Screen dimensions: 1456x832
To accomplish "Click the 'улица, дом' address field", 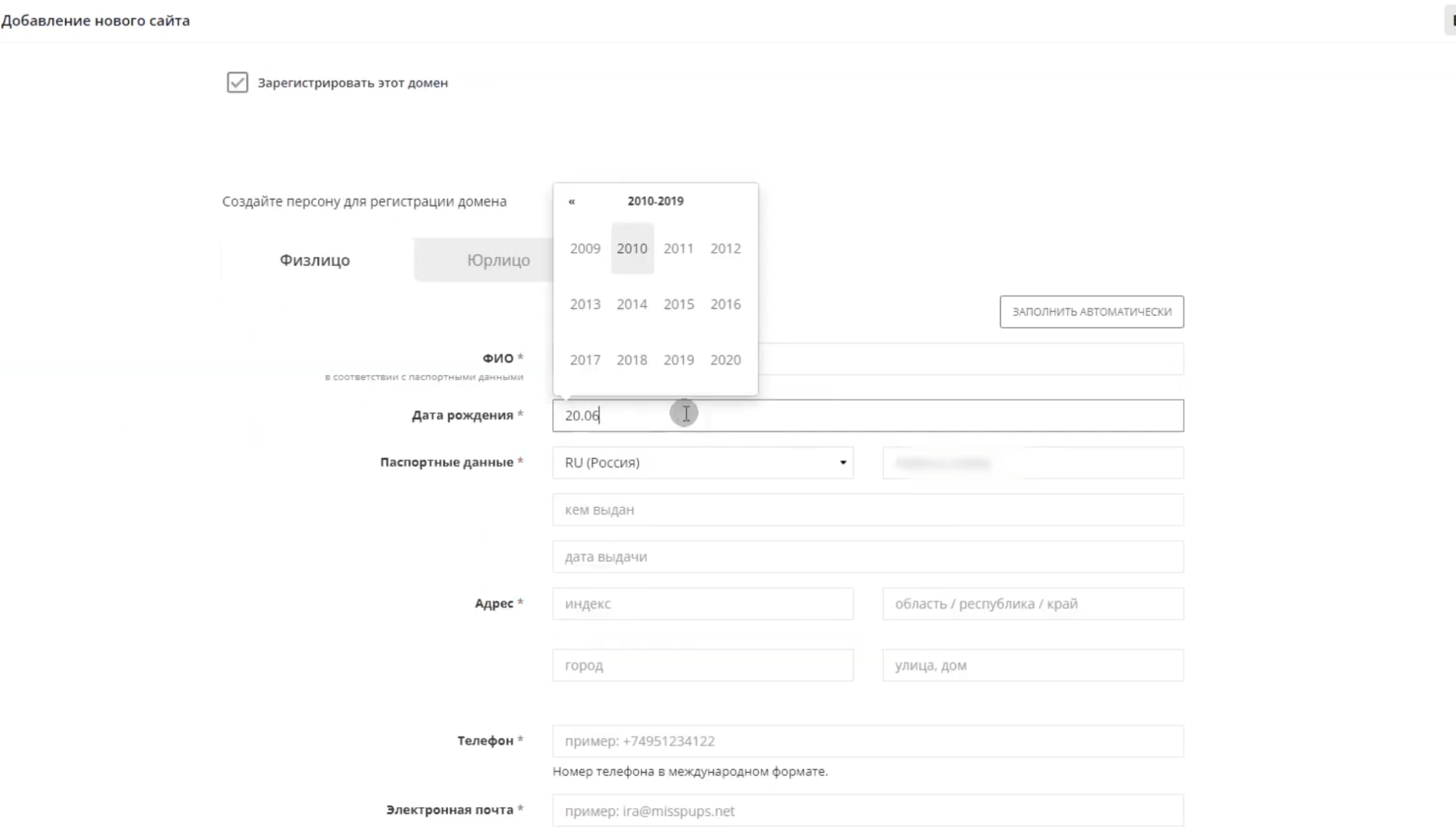I will point(1032,665).
